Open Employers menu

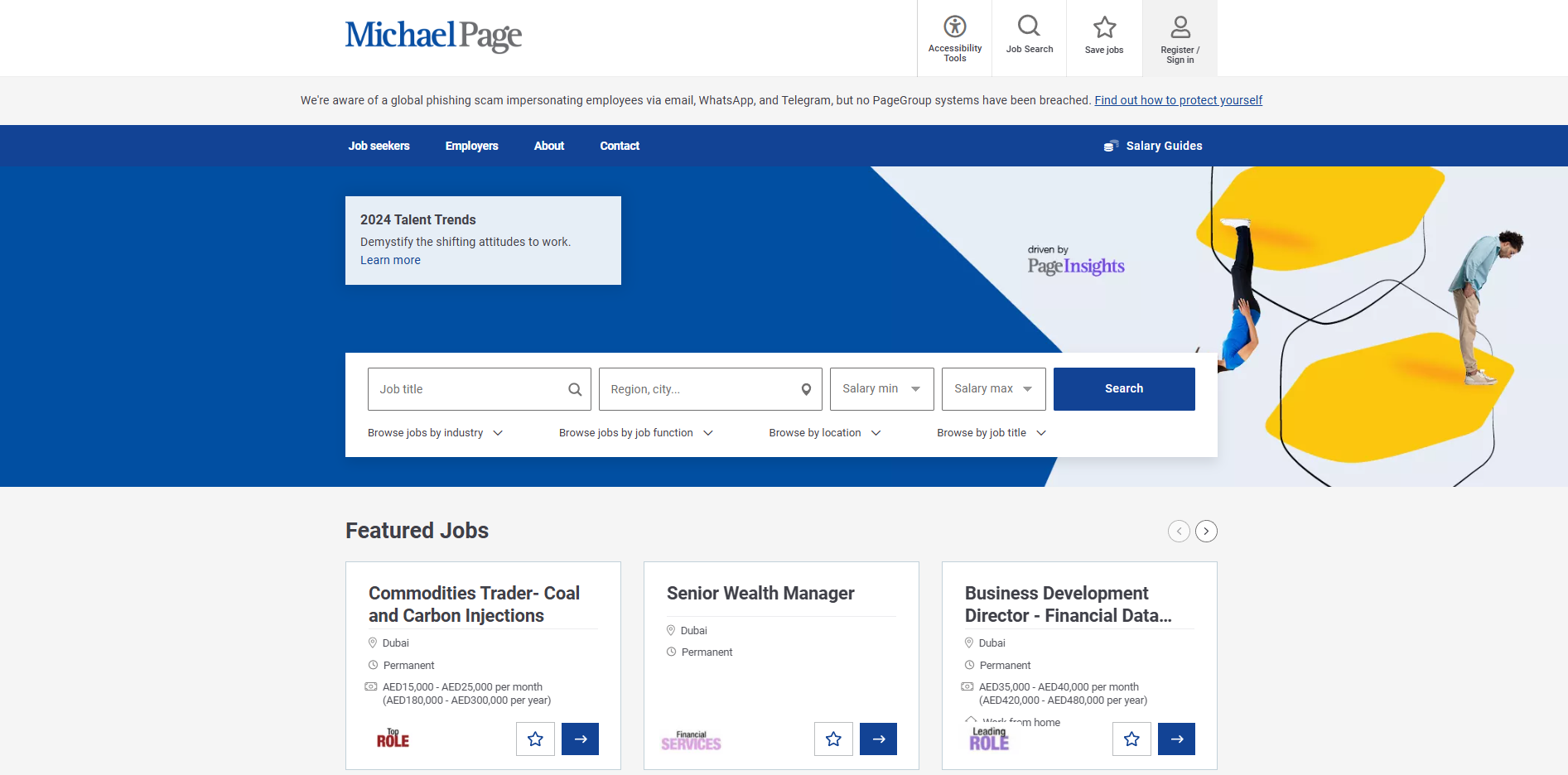coord(471,146)
